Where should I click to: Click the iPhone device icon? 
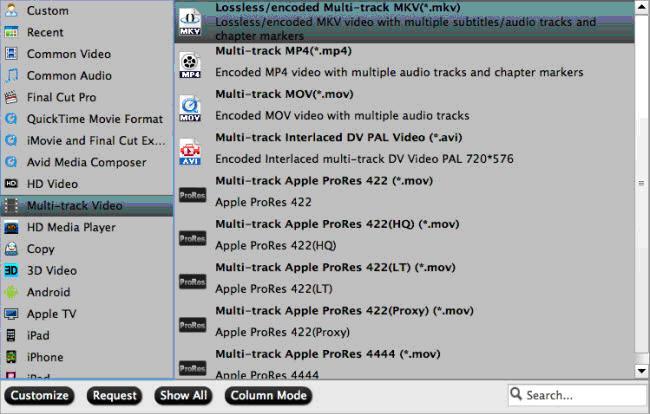coord(11,357)
